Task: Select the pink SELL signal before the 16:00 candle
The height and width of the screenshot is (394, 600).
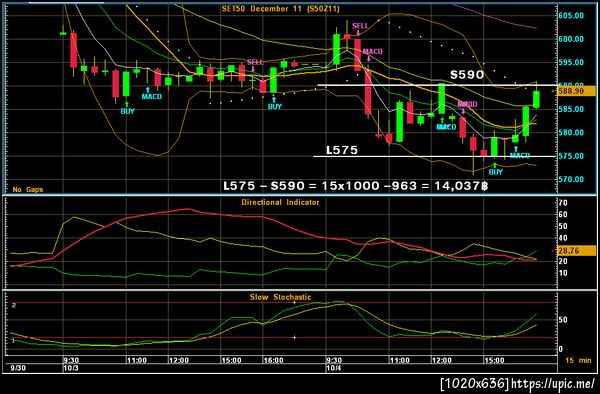Action: pyautogui.click(x=255, y=62)
